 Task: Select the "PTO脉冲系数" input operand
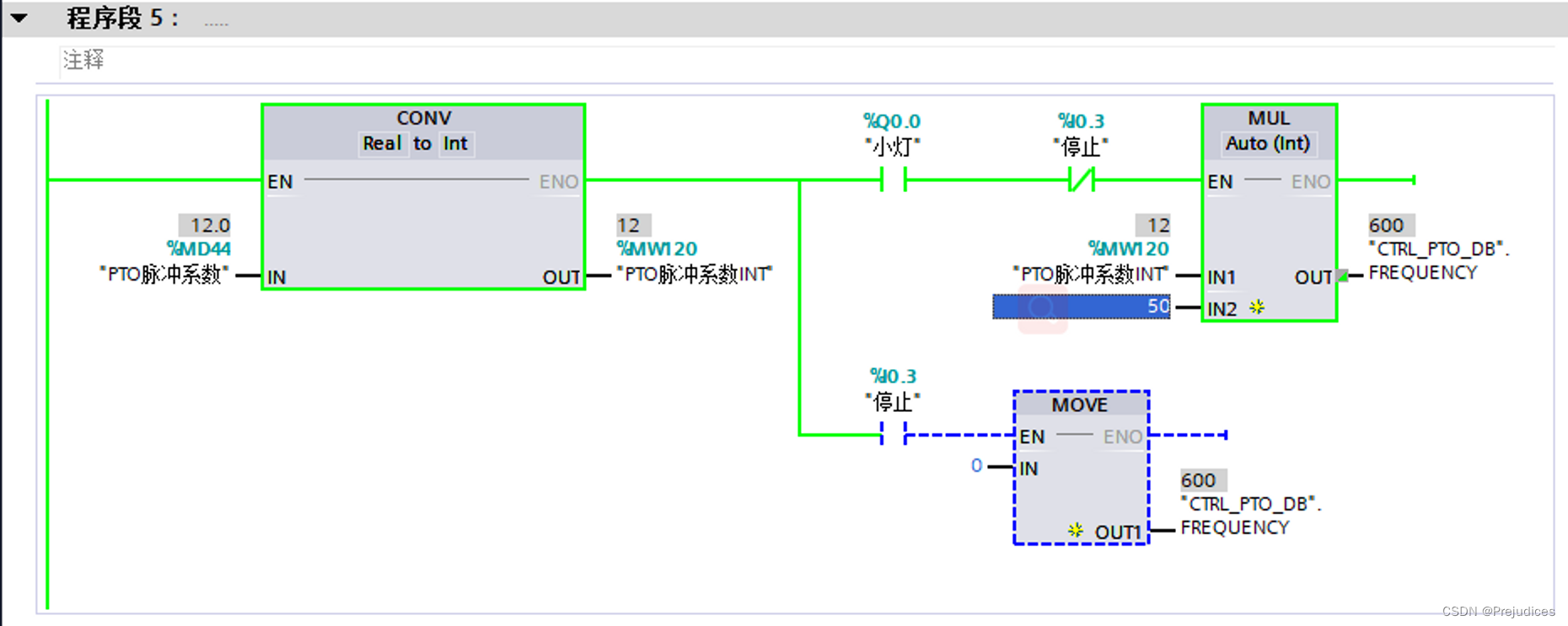tap(164, 275)
